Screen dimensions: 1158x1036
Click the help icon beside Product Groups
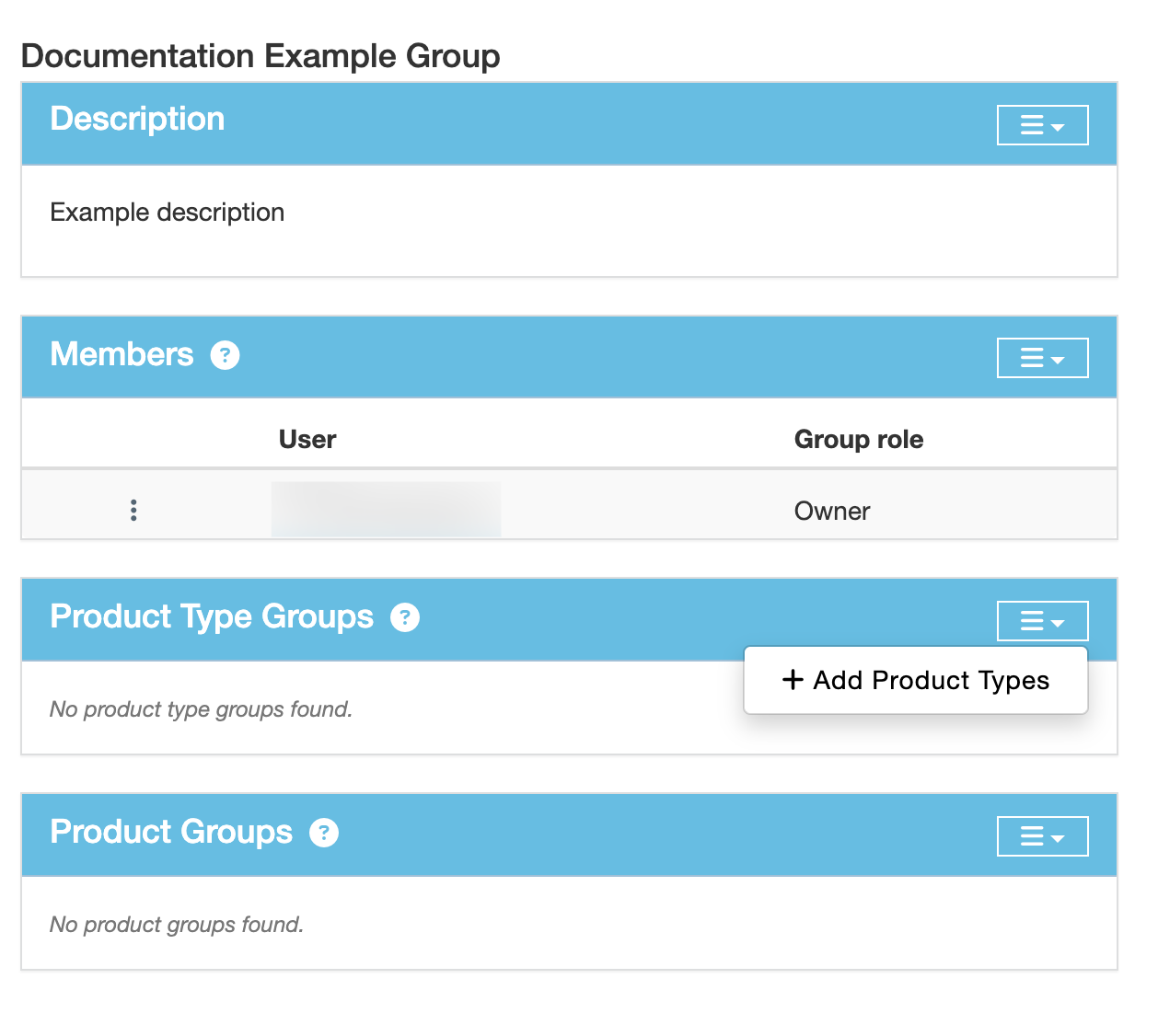324,833
